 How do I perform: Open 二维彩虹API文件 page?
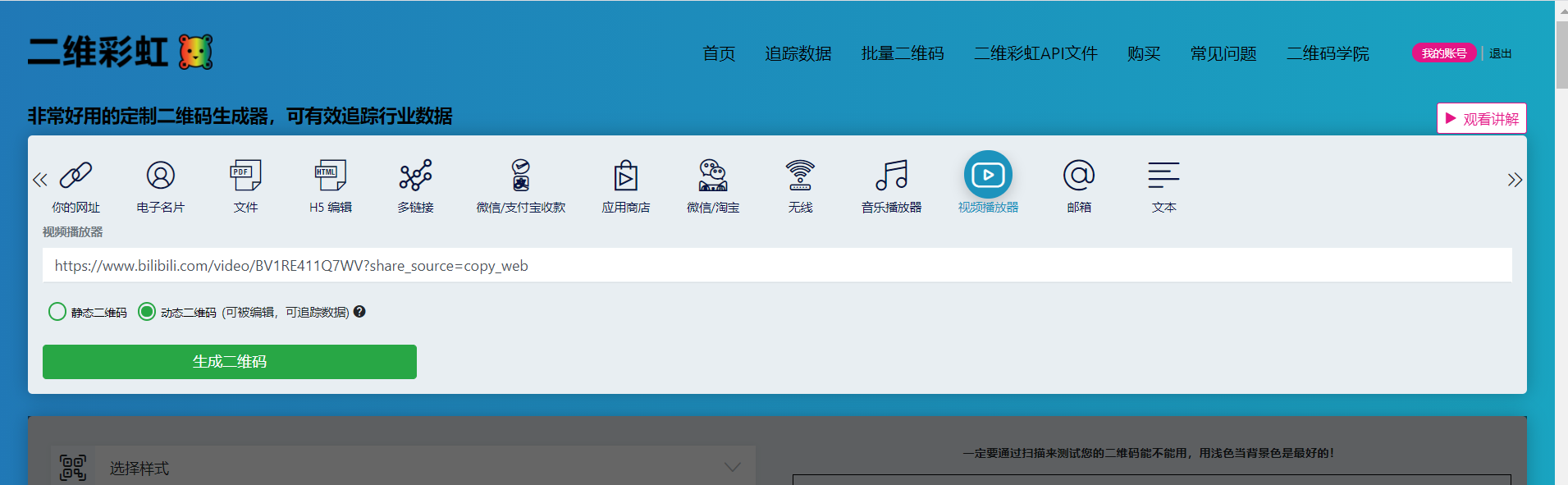[1035, 53]
